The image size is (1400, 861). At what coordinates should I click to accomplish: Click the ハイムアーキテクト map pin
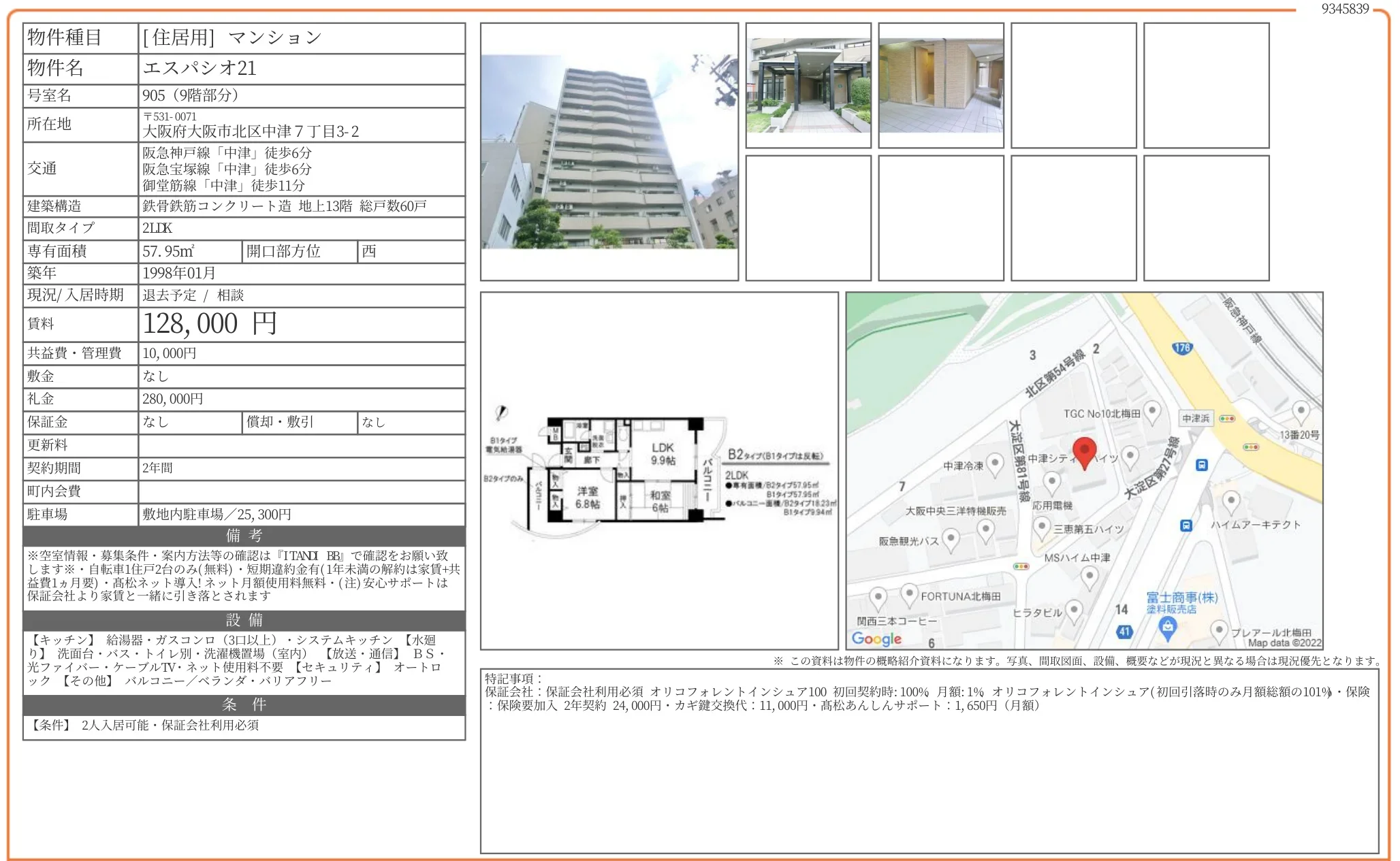[x=1230, y=502]
